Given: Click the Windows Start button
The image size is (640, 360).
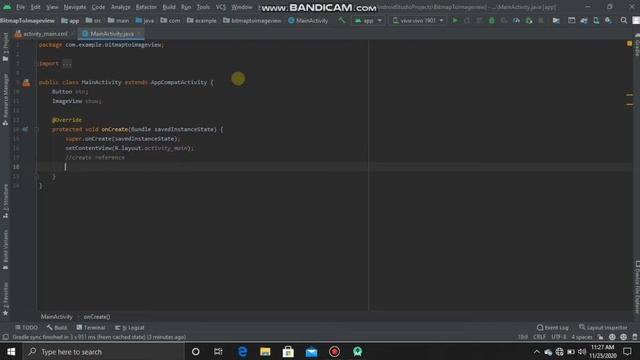Looking at the screenshot, I should pyautogui.click(x=11, y=351).
